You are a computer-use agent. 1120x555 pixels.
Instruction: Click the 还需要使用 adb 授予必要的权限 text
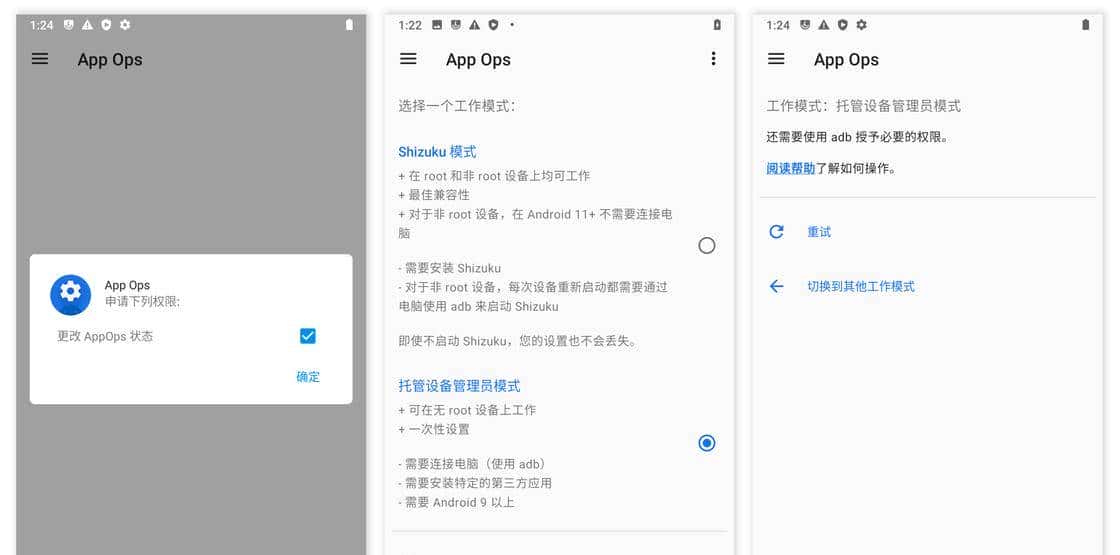coord(857,137)
